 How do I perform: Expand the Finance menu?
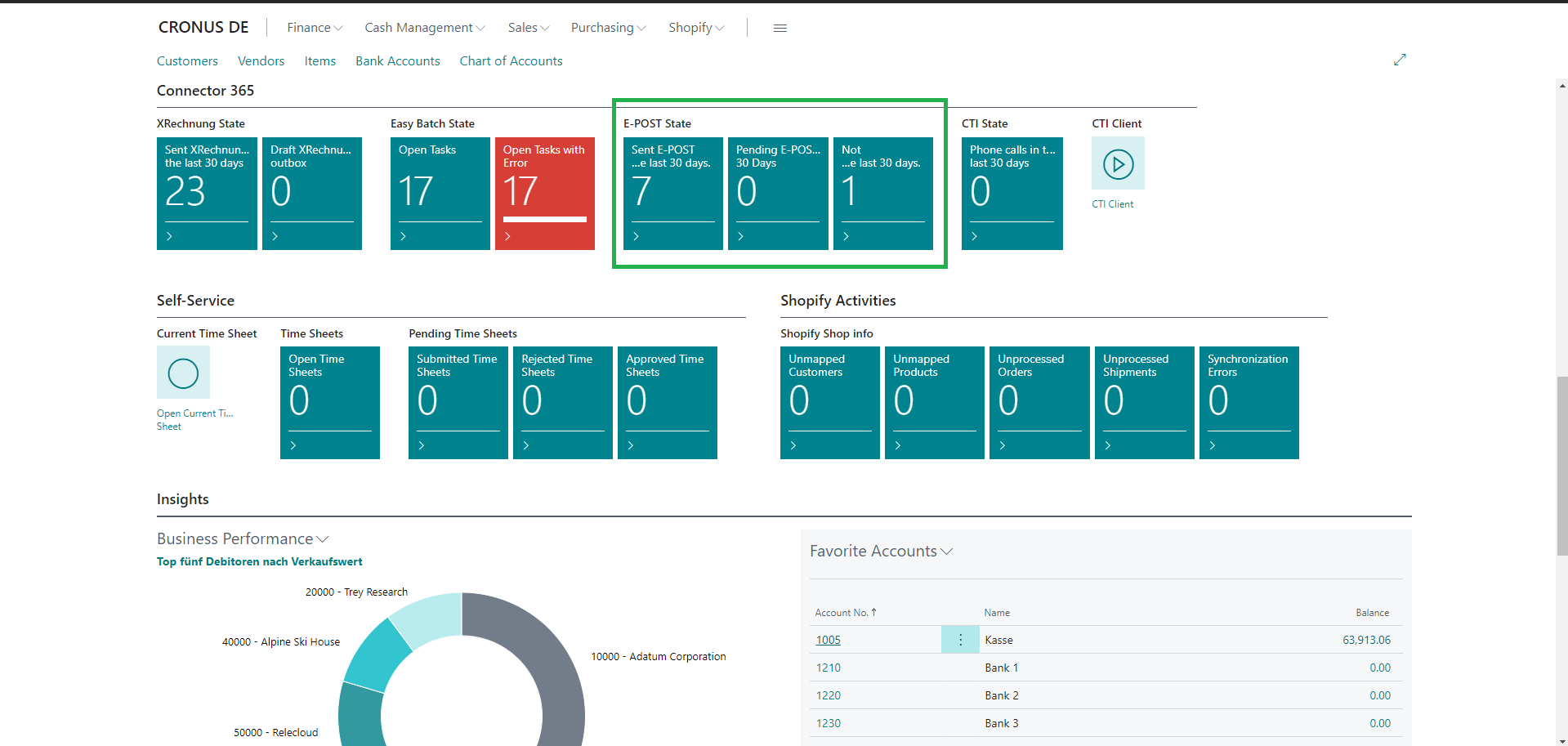coord(315,28)
